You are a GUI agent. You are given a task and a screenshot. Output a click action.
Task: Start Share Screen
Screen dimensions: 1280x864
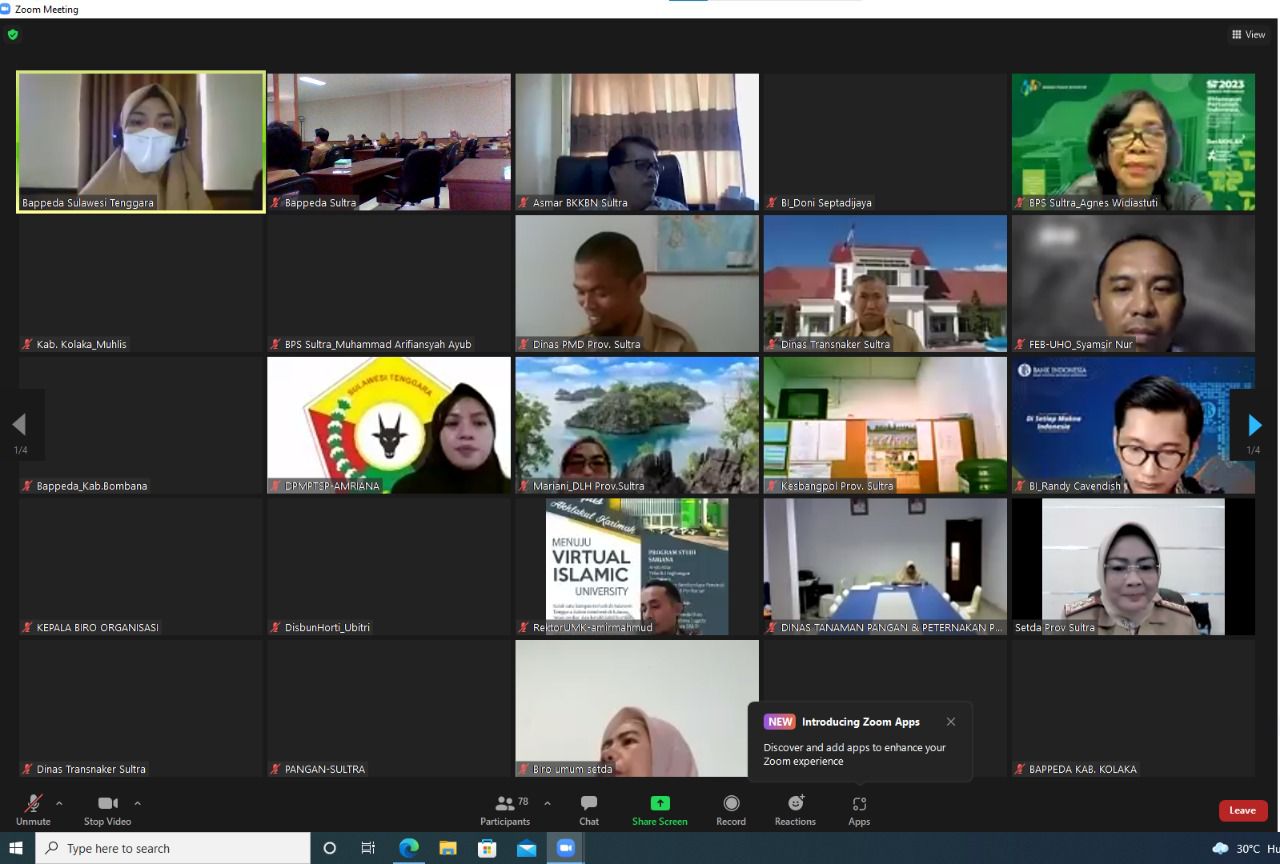tap(660, 810)
